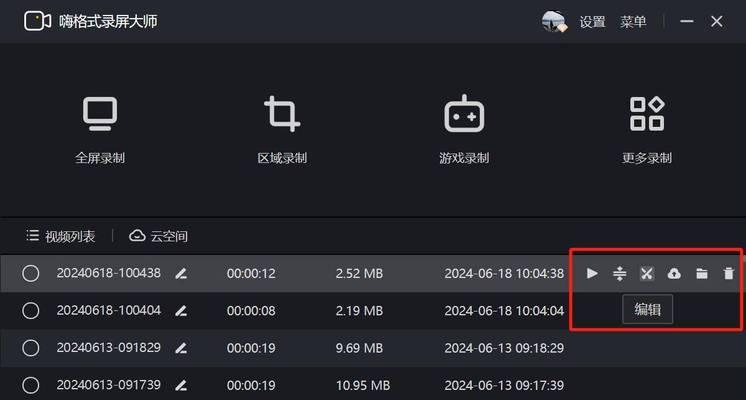Screen dimensions: 746x400
Task: Switch to the 视频列表 tab
Action: (x=60, y=236)
